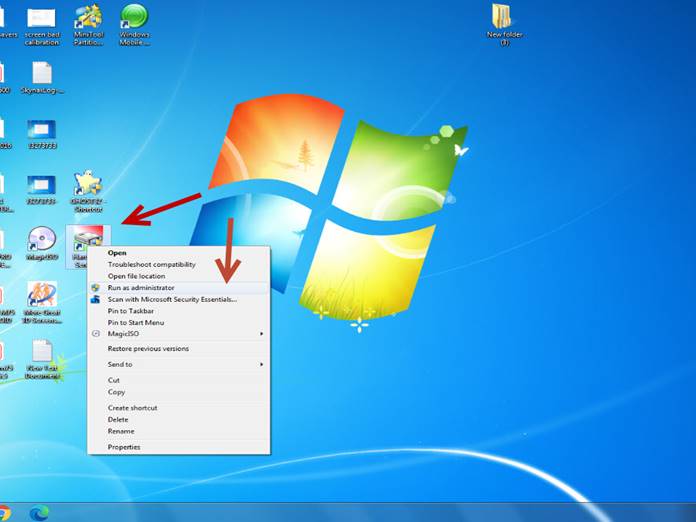Scan with Microsoft Security Essentials
Viewport: 696px width, 522px height.
click(x=172, y=299)
